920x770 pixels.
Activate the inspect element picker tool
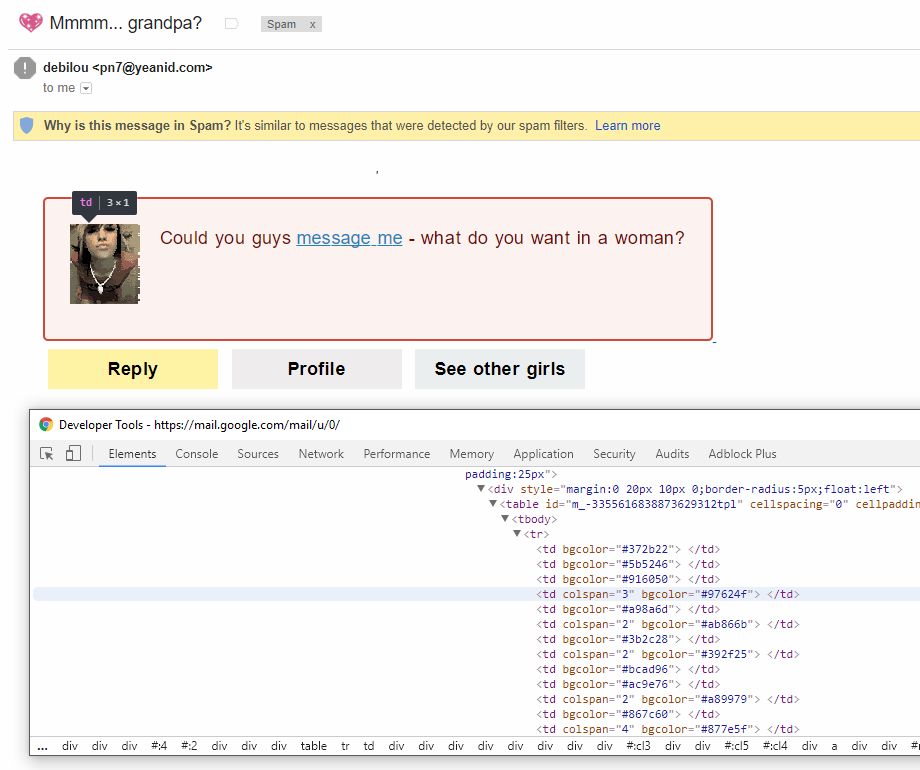click(x=46, y=454)
